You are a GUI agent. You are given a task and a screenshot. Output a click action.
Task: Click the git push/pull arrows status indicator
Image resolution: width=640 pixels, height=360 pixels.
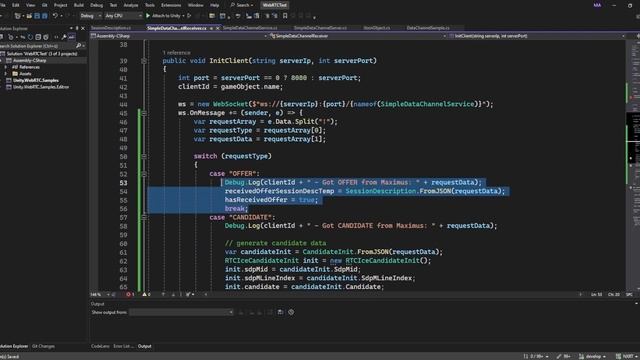click(536, 356)
